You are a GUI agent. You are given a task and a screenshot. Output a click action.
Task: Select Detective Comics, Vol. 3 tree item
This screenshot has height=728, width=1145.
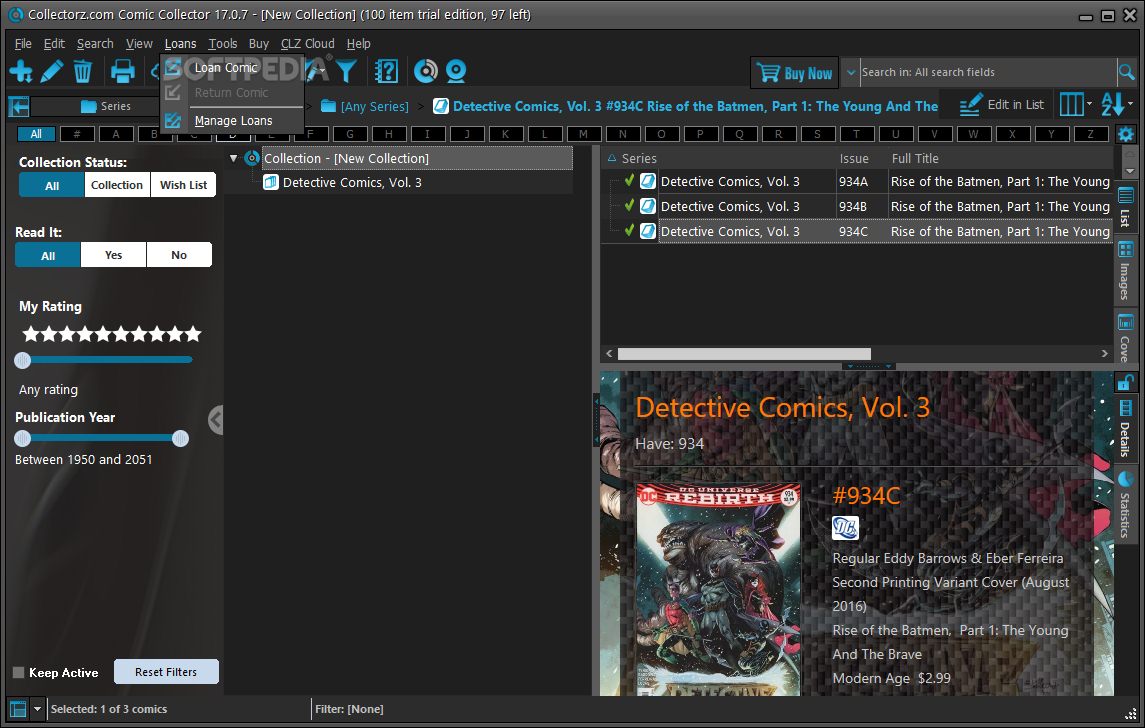352,183
